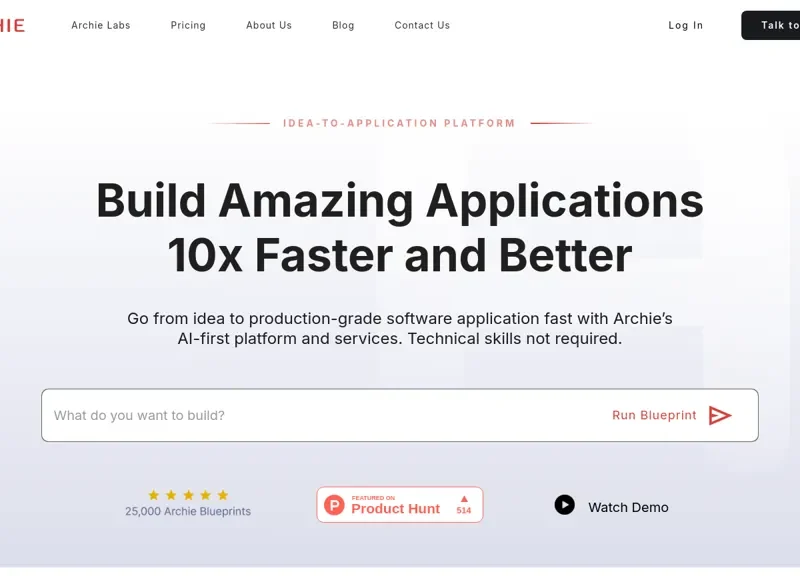Image resolution: width=800 pixels, height=576 pixels.
Task: Open the Archie Labs menu item
Action: [x=101, y=25]
